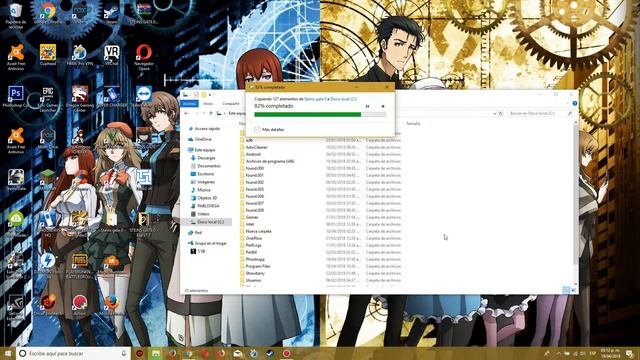Select the Usuarios folder
This screenshot has width=640, height=360.
point(253,280)
